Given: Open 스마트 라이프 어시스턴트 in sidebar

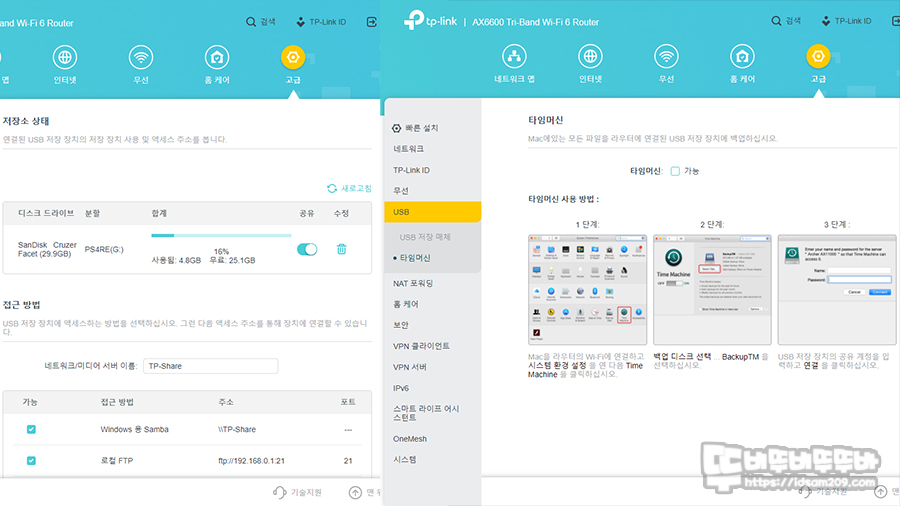Looking at the screenshot, I should click(x=426, y=413).
